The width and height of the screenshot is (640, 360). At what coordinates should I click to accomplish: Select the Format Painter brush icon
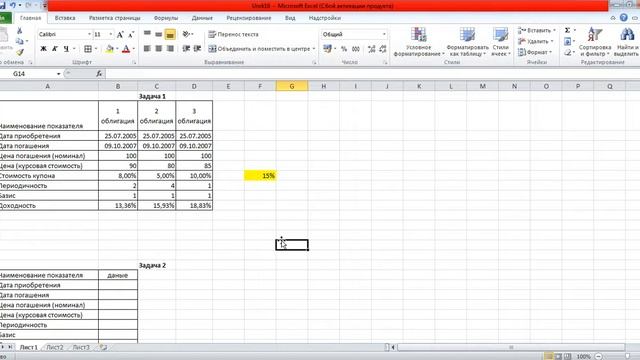(x=20, y=52)
